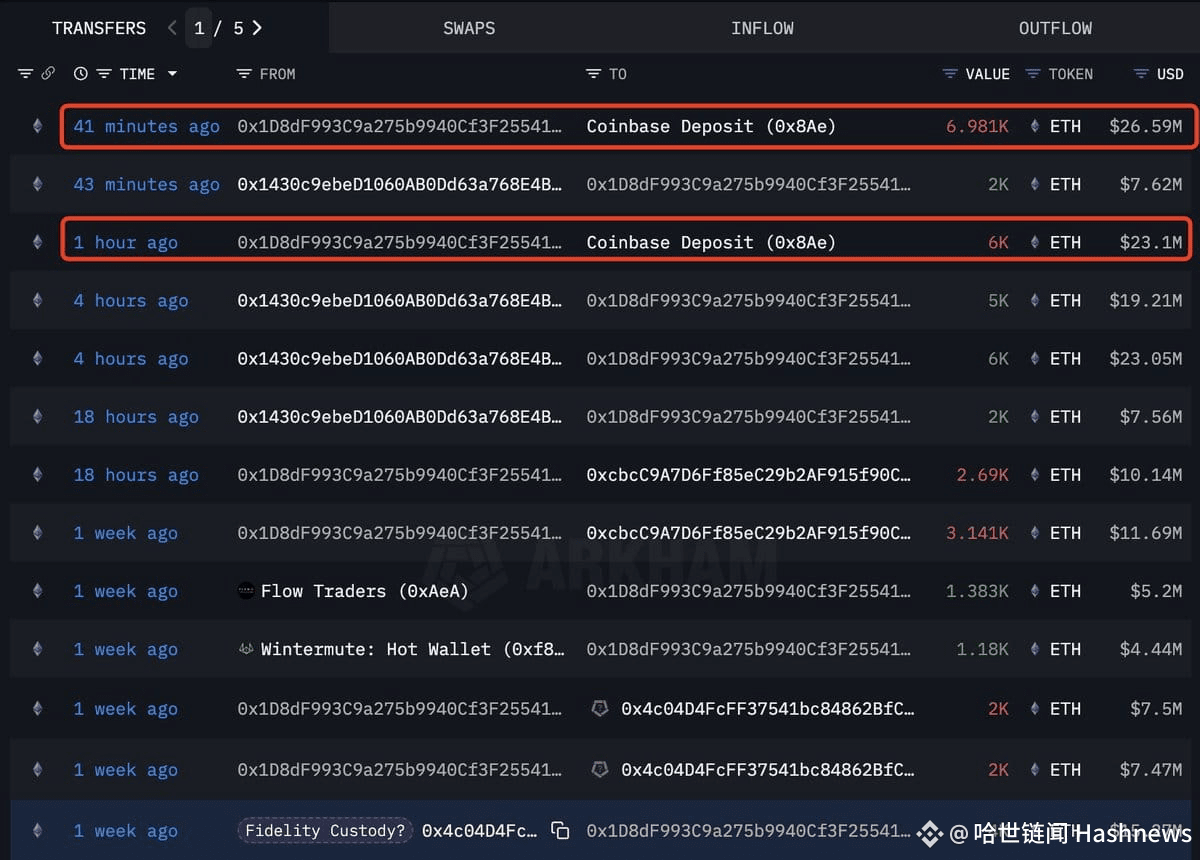Click the 6.981K value cell
The image size is (1200, 860).
tap(977, 126)
